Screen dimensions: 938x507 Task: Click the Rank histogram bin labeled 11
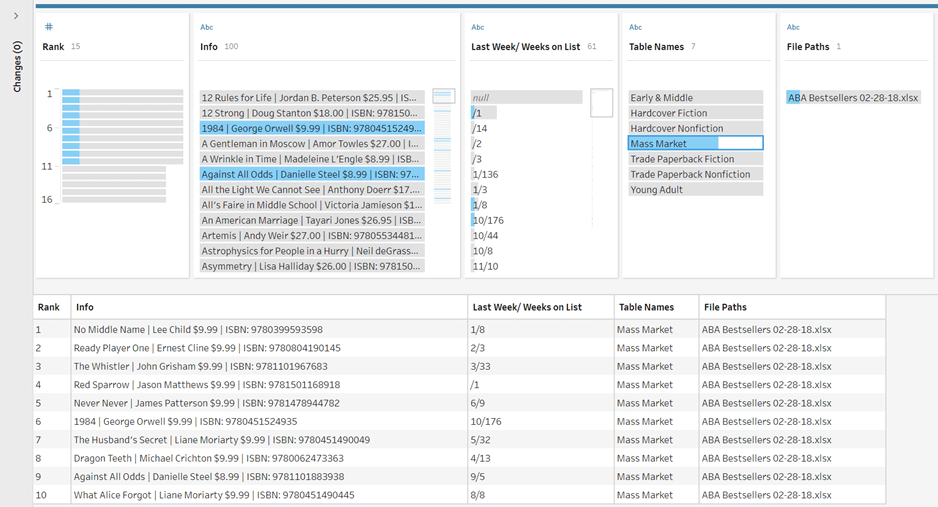click(114, 169)
